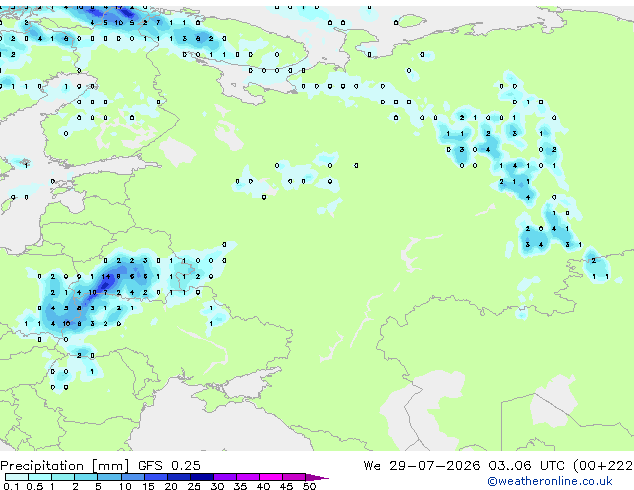The width and height of the screenshot is (634, 490).
Task: Click the legend label '25'
Action: coord(194,486)
